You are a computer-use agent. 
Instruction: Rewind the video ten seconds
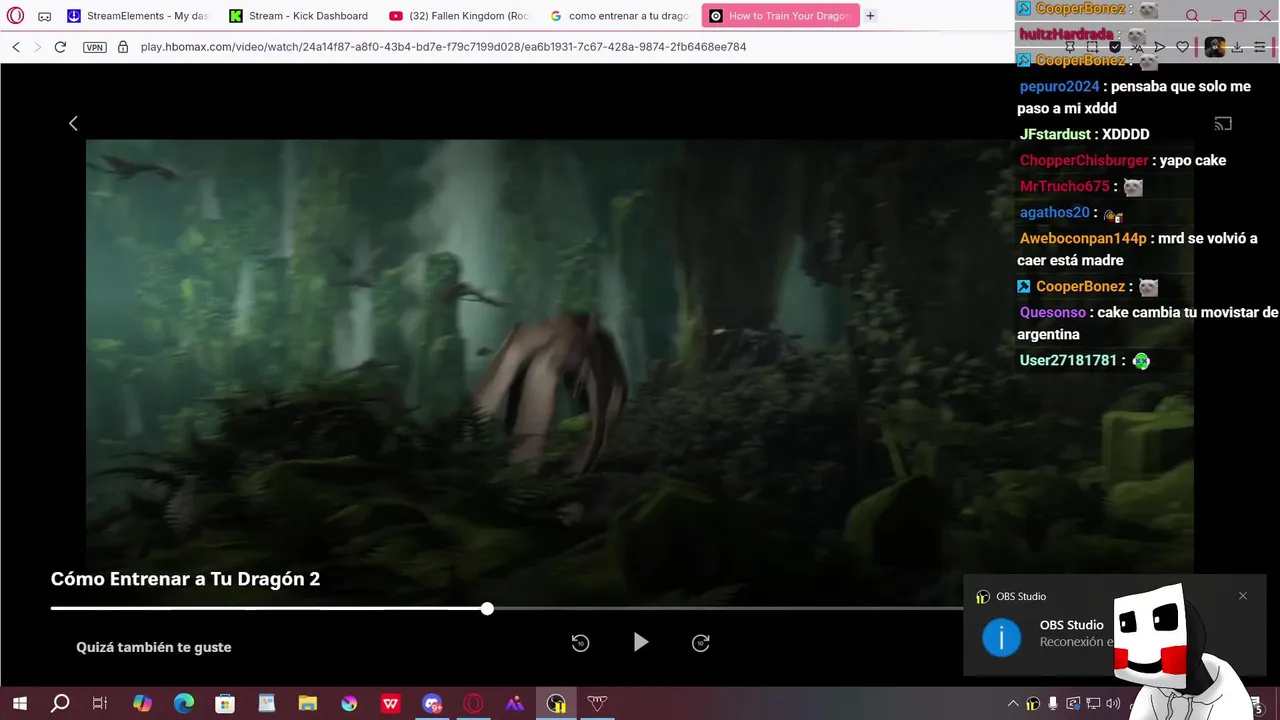click(580, 643)
